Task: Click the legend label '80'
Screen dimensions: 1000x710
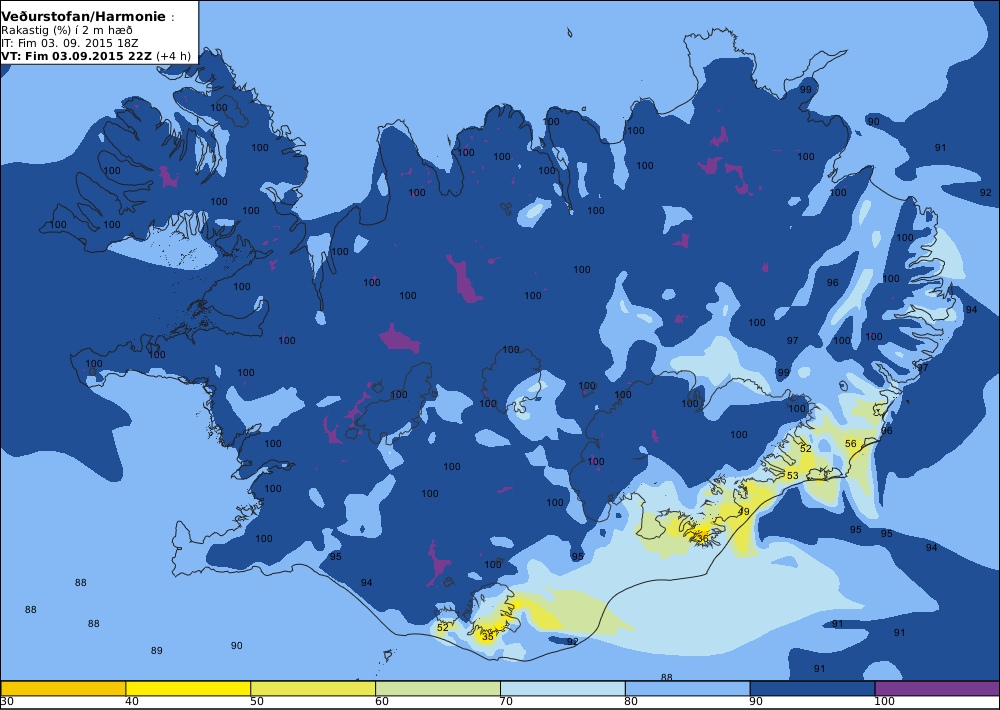Action: [x=631, y=702]
